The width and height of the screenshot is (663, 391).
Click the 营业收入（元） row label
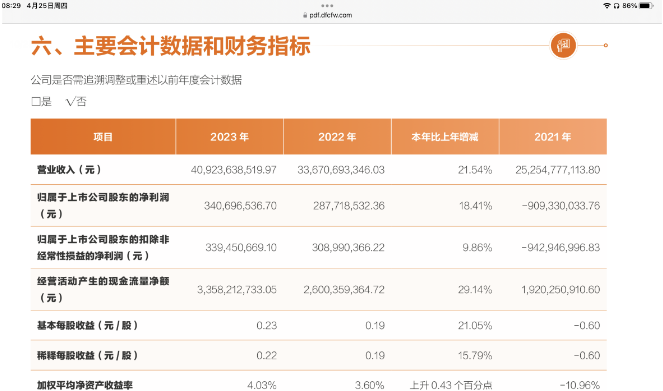pos(69,170)
